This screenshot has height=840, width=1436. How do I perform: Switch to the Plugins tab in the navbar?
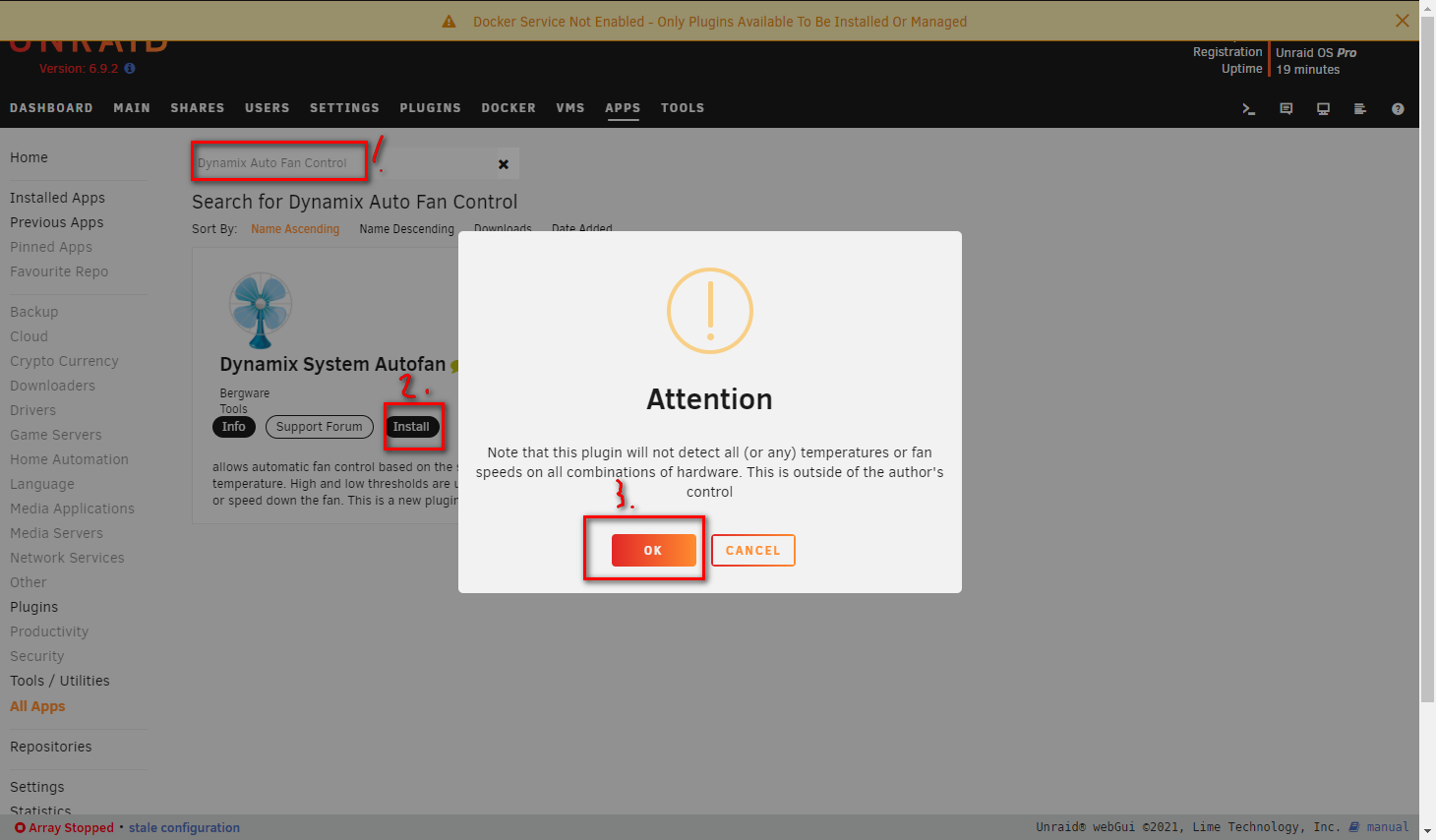point(430,108)
